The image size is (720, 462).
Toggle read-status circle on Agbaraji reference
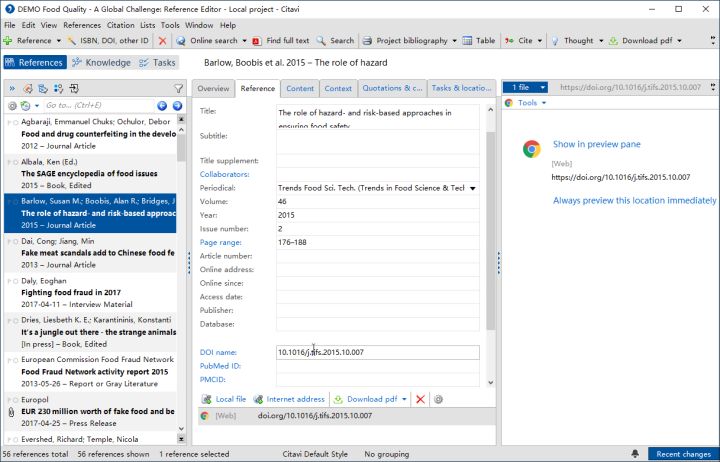16,122
